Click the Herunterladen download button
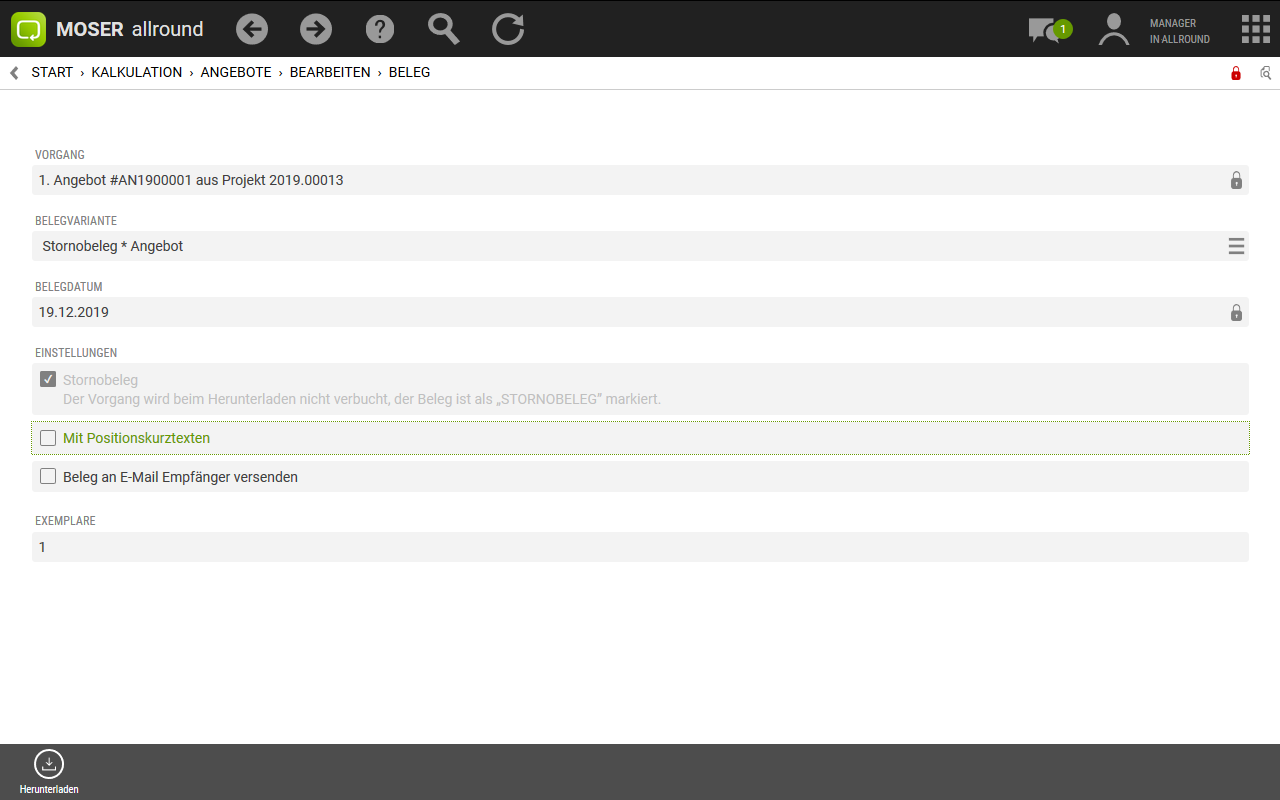 coord(49,771)
